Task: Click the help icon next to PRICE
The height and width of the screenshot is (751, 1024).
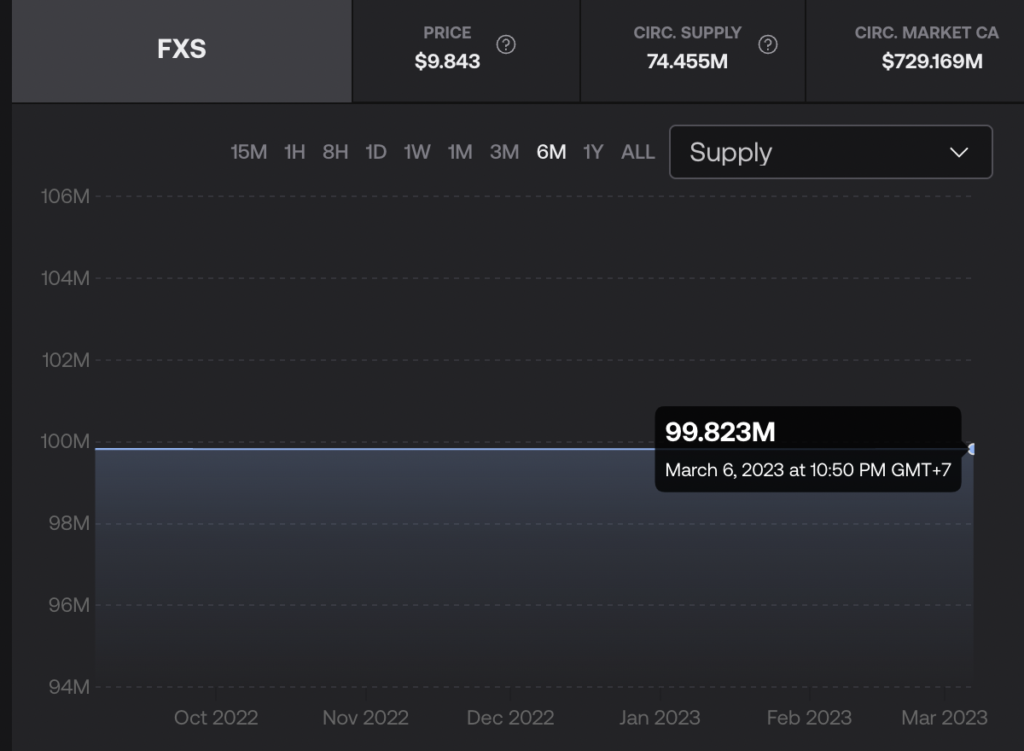Action: click(505, 45)
